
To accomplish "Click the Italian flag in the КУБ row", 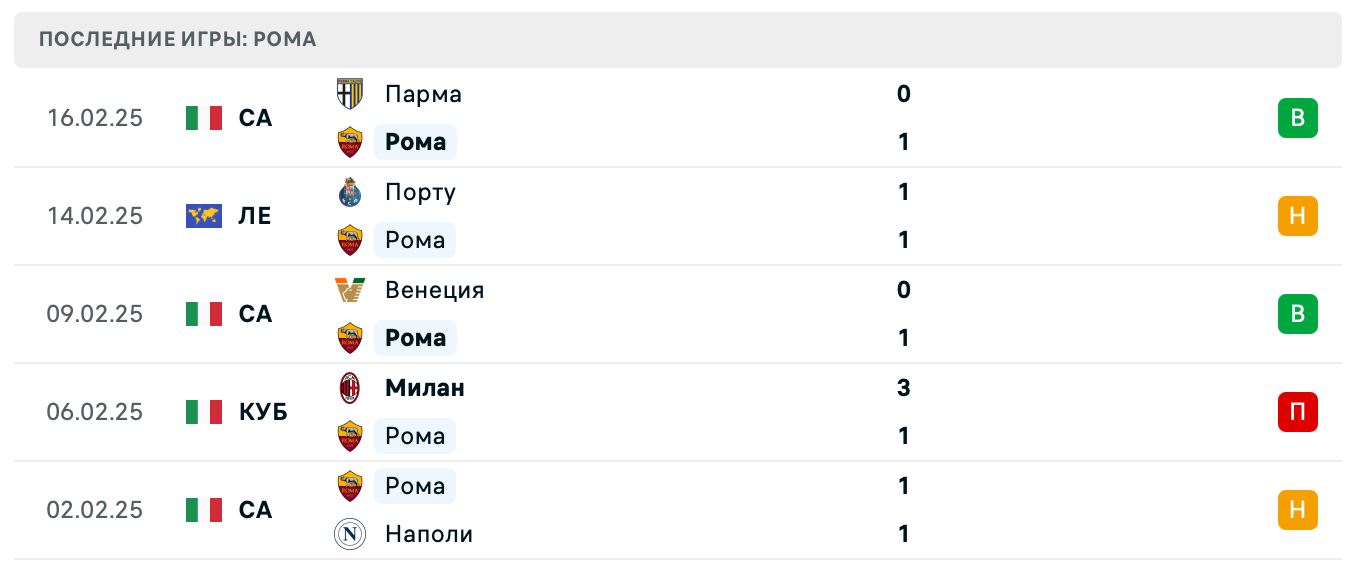I will pyautogui.click(x=203, y=411).
